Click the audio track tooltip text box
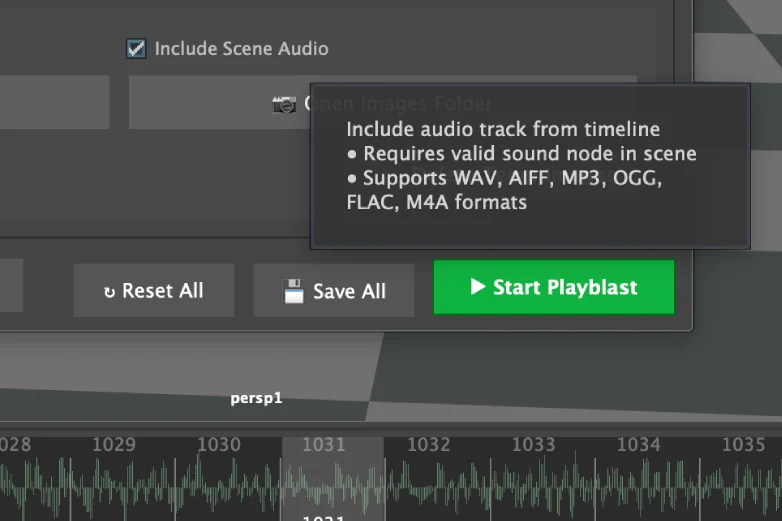Viewport: 782px width, 521px height. point(530,166)
